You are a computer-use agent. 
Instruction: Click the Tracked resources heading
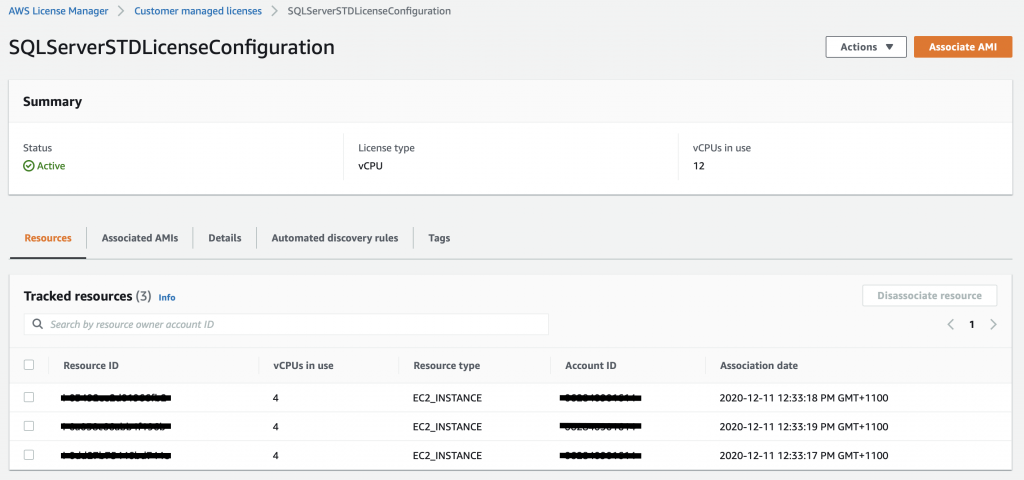coord(78,296)
